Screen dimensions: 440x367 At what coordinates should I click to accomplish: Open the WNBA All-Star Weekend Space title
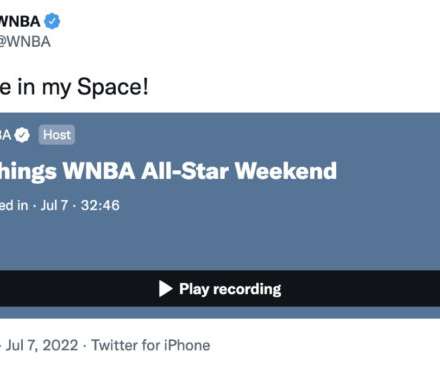click(x=168, y=171)
